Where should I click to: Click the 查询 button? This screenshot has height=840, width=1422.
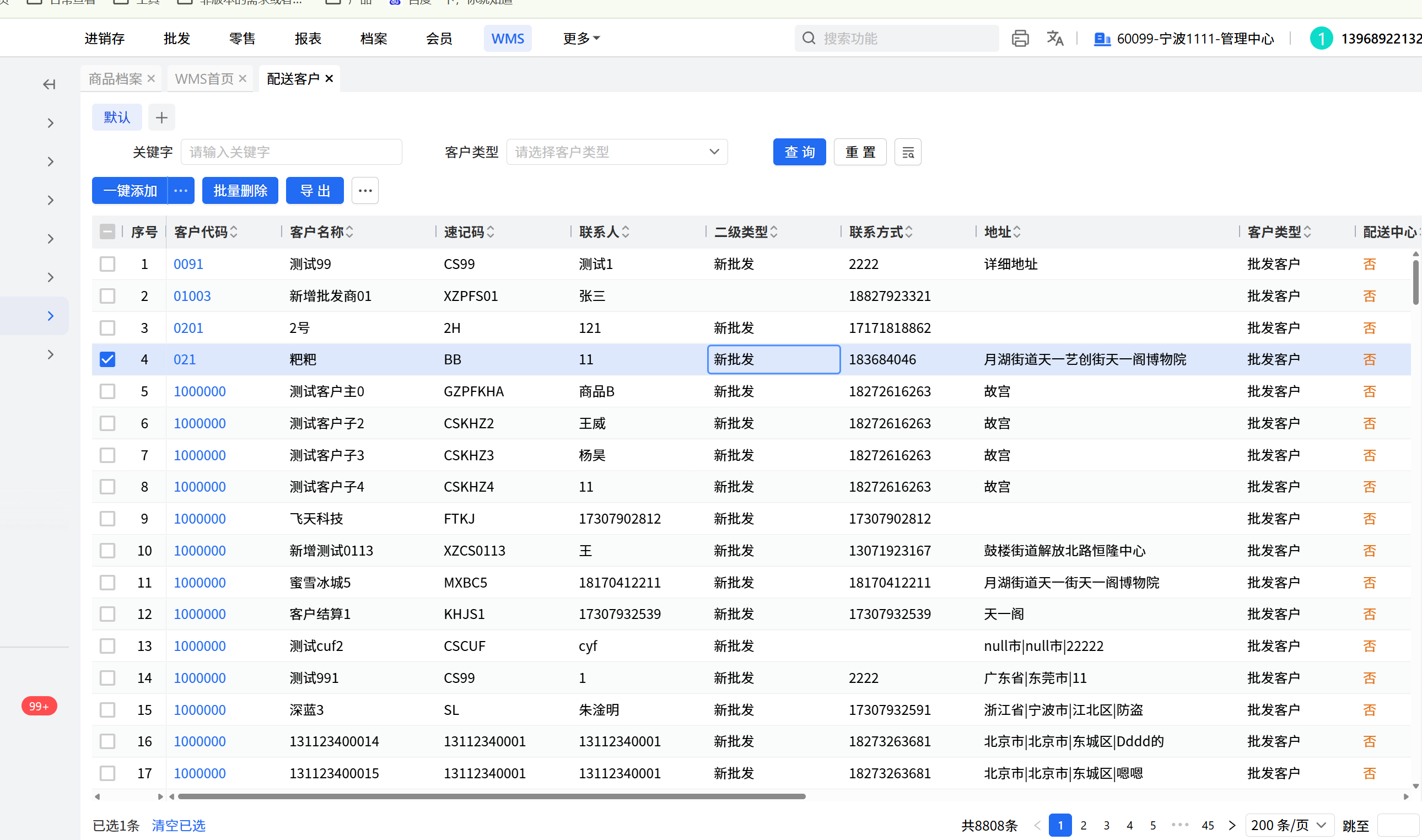coord(799,152)
